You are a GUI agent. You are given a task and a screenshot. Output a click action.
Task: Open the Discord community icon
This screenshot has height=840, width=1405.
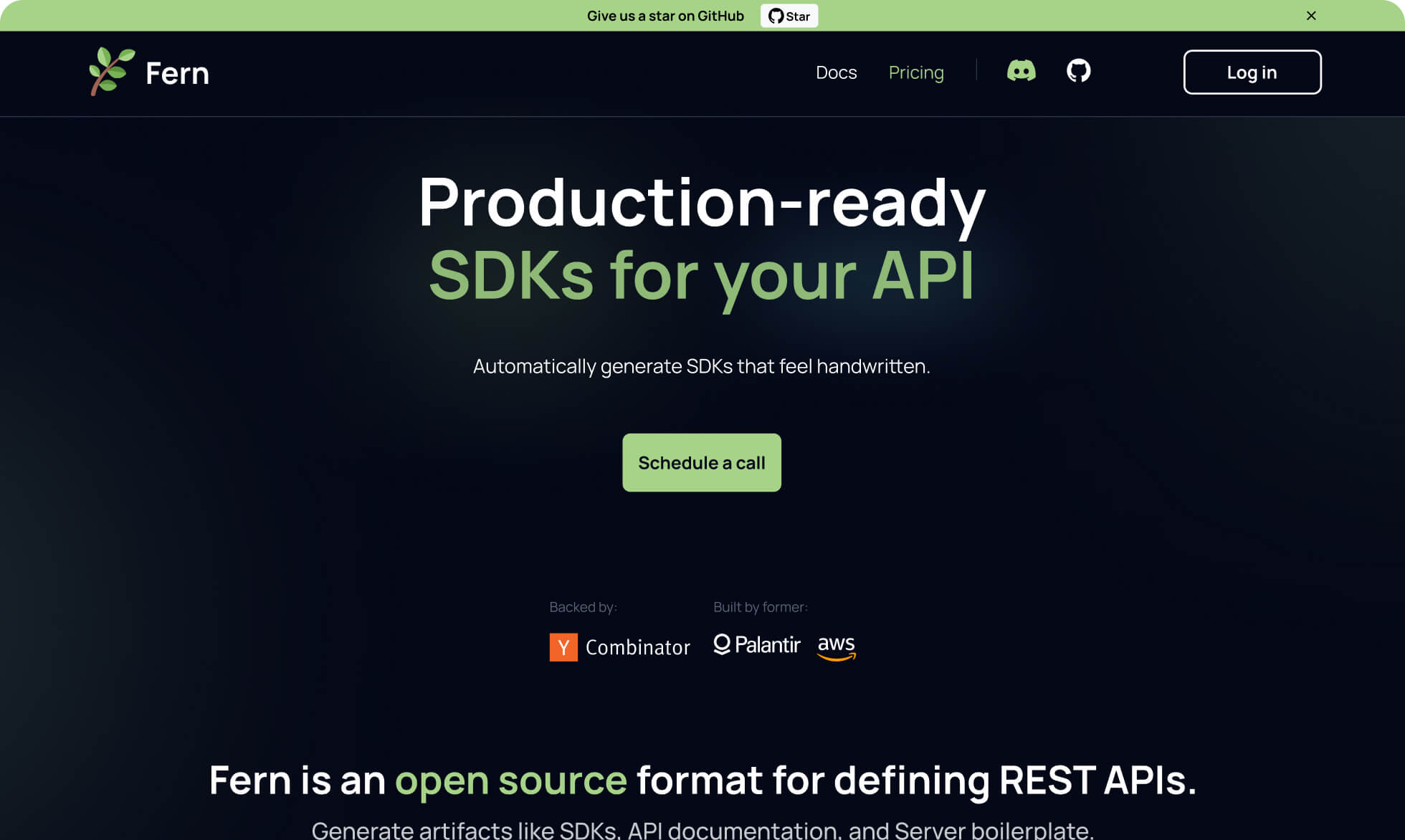(1021, 71)
